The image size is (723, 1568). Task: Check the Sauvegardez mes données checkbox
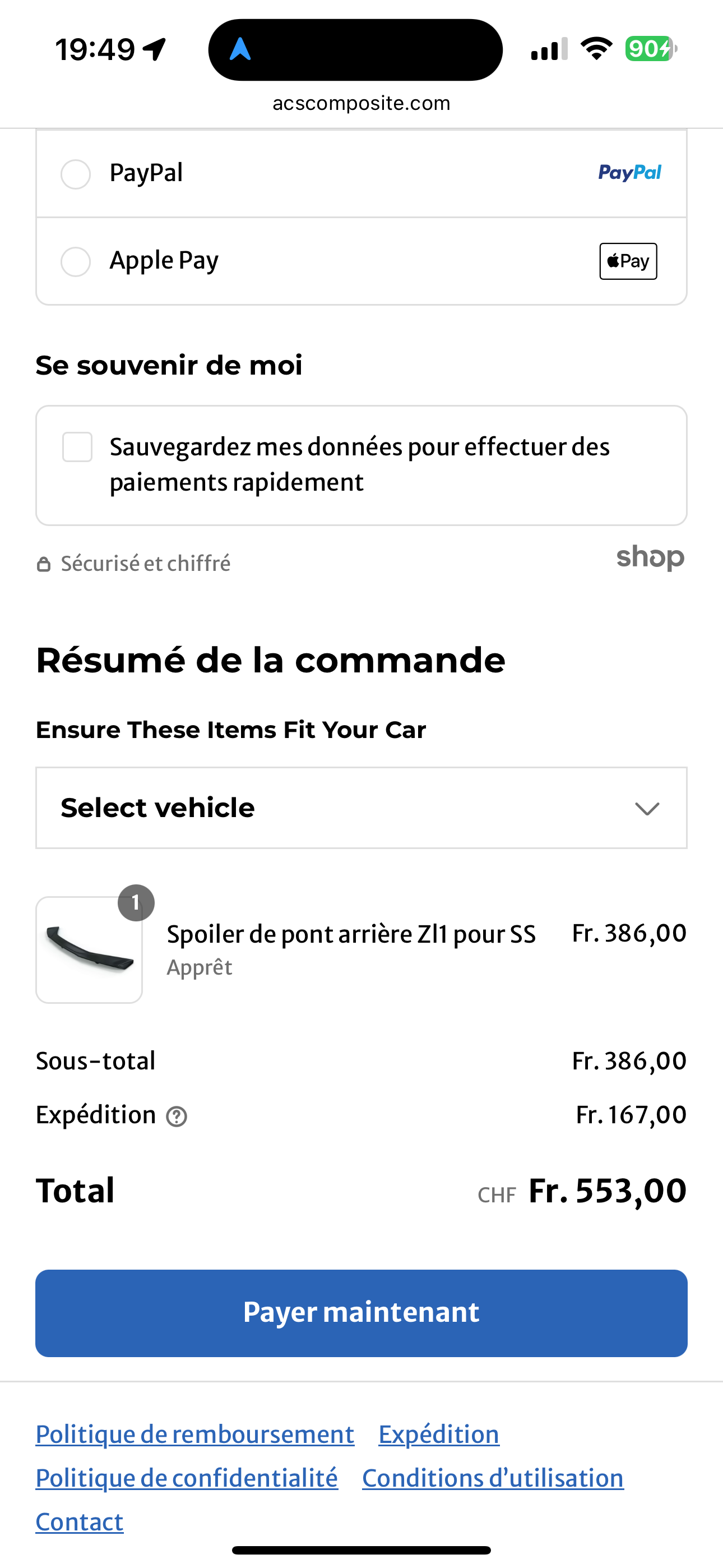(77, 448)
